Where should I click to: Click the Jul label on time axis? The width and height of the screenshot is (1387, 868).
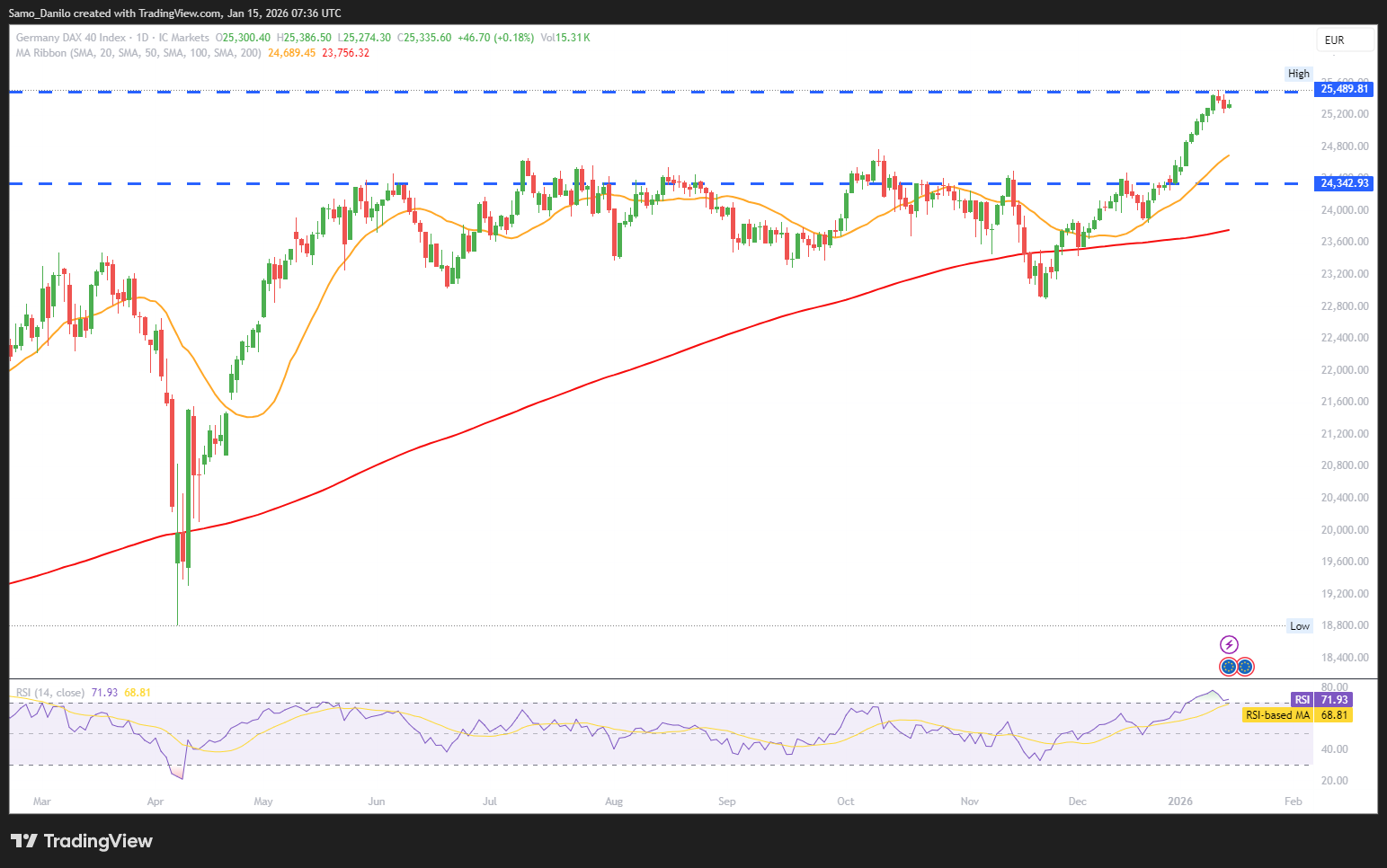pyautogui.click(x=490, y=802)
